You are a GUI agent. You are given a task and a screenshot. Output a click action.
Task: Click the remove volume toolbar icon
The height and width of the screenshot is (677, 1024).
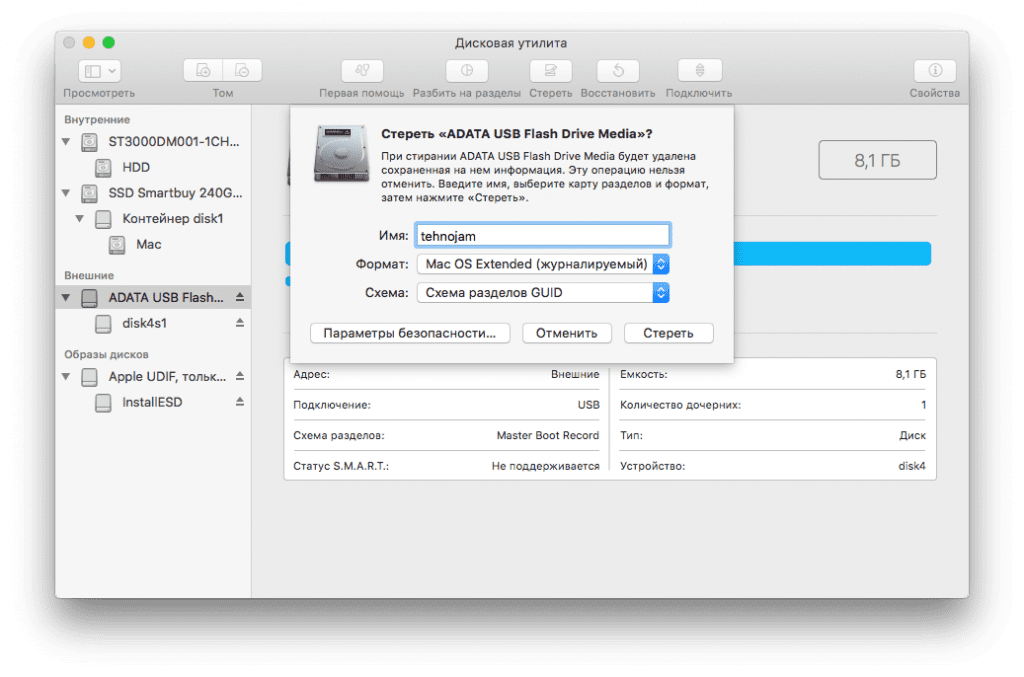click(242, 71)
